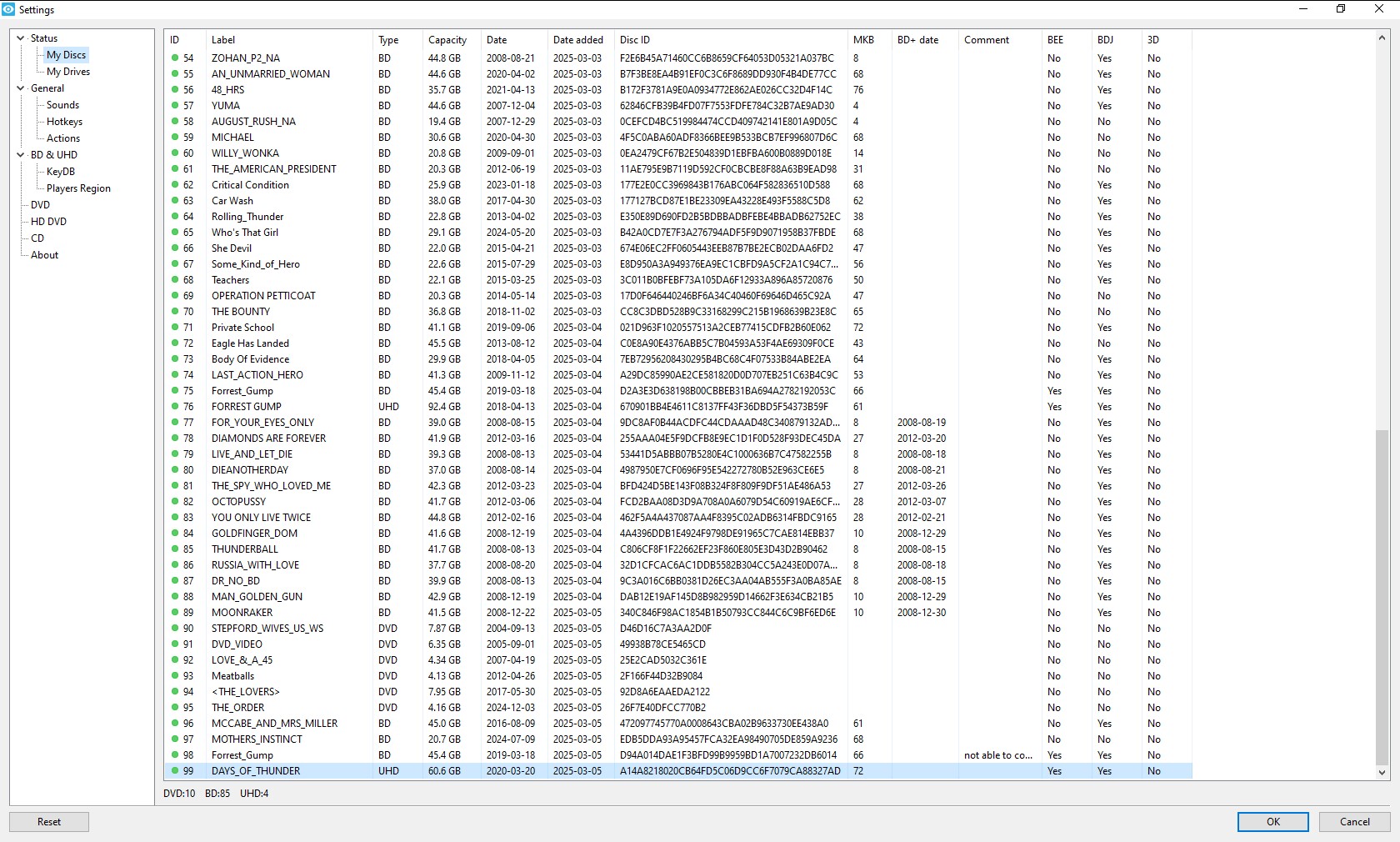1400x842 pixels.
Task: Click the Reset button
Action: click(x=49, y=822)
